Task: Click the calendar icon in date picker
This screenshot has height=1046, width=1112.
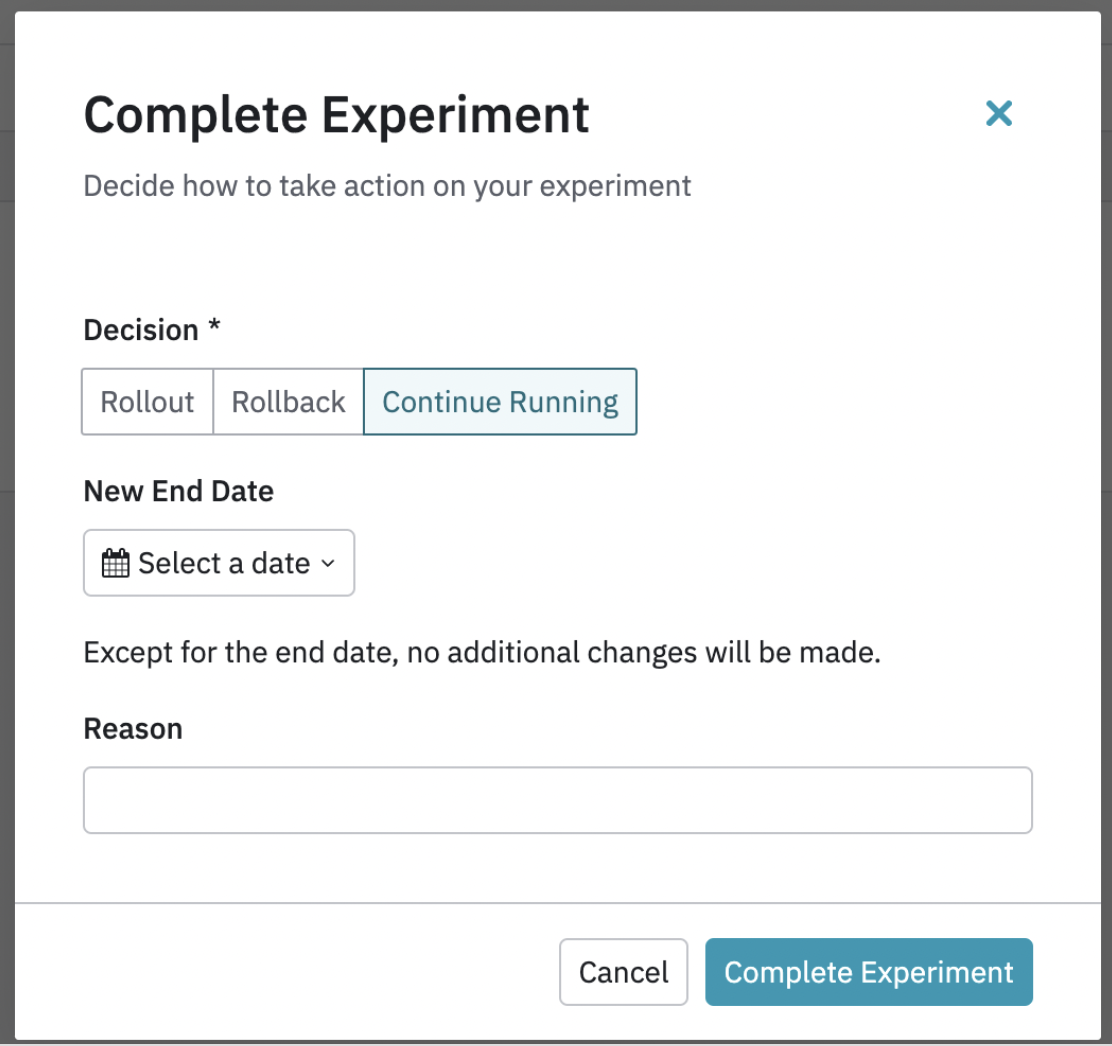Action: tap(116, 563)
